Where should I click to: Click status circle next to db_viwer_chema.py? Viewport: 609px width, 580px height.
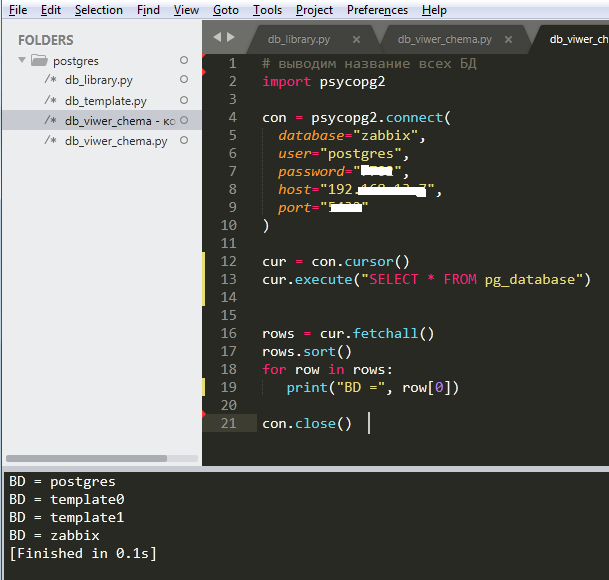pyautogui.click(x=184, y=140)
